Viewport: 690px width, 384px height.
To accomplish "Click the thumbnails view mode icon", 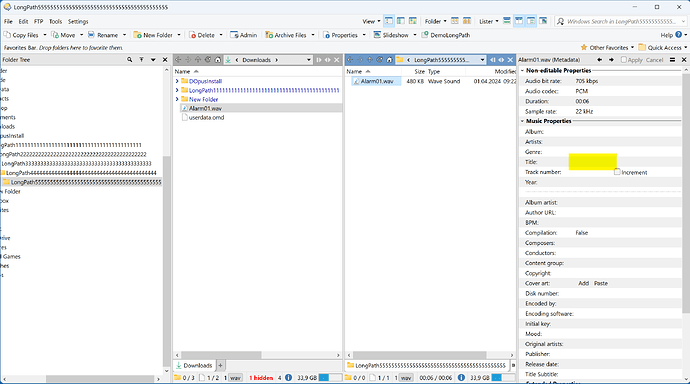I will [412, 21].
